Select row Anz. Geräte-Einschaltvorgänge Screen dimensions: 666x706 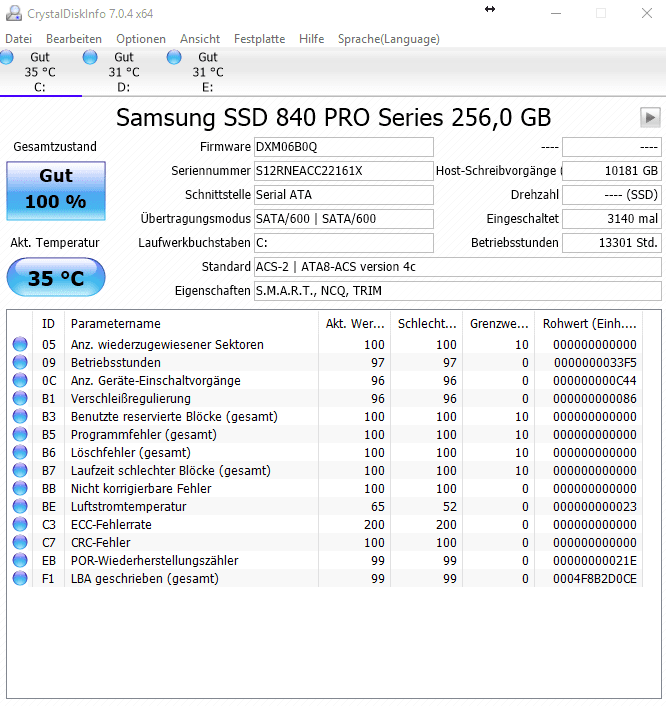[325, 380]
